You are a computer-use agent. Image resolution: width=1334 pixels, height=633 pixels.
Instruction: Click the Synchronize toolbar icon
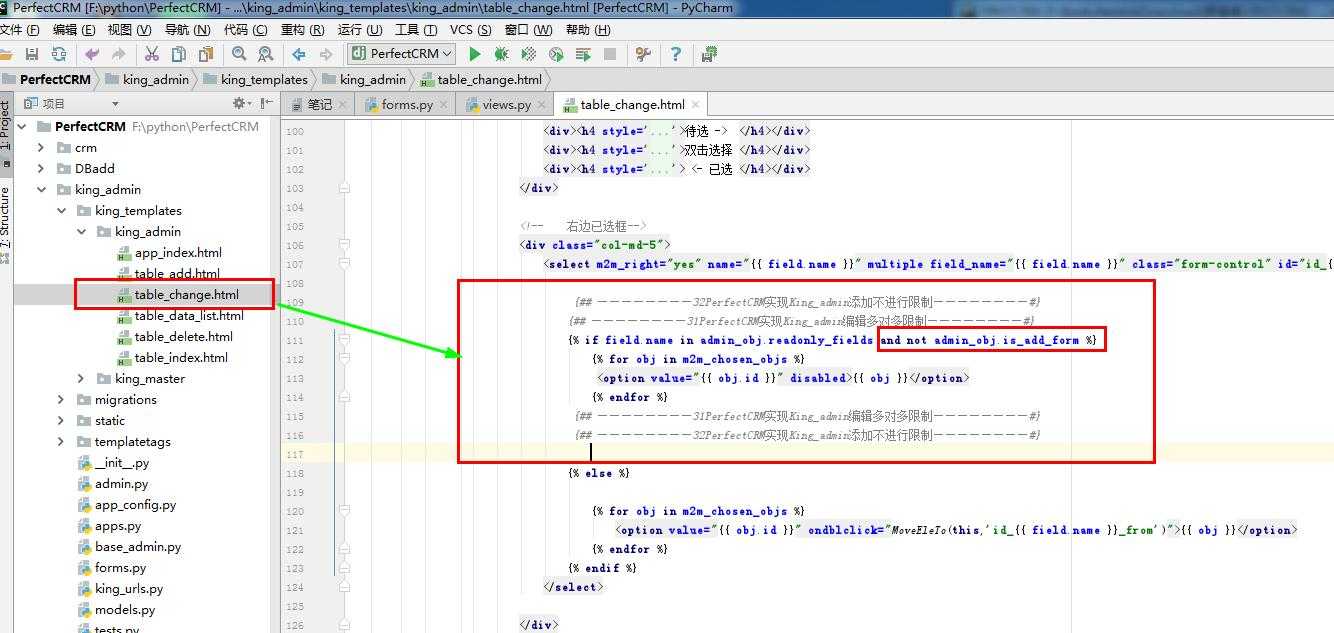[59, 54]
